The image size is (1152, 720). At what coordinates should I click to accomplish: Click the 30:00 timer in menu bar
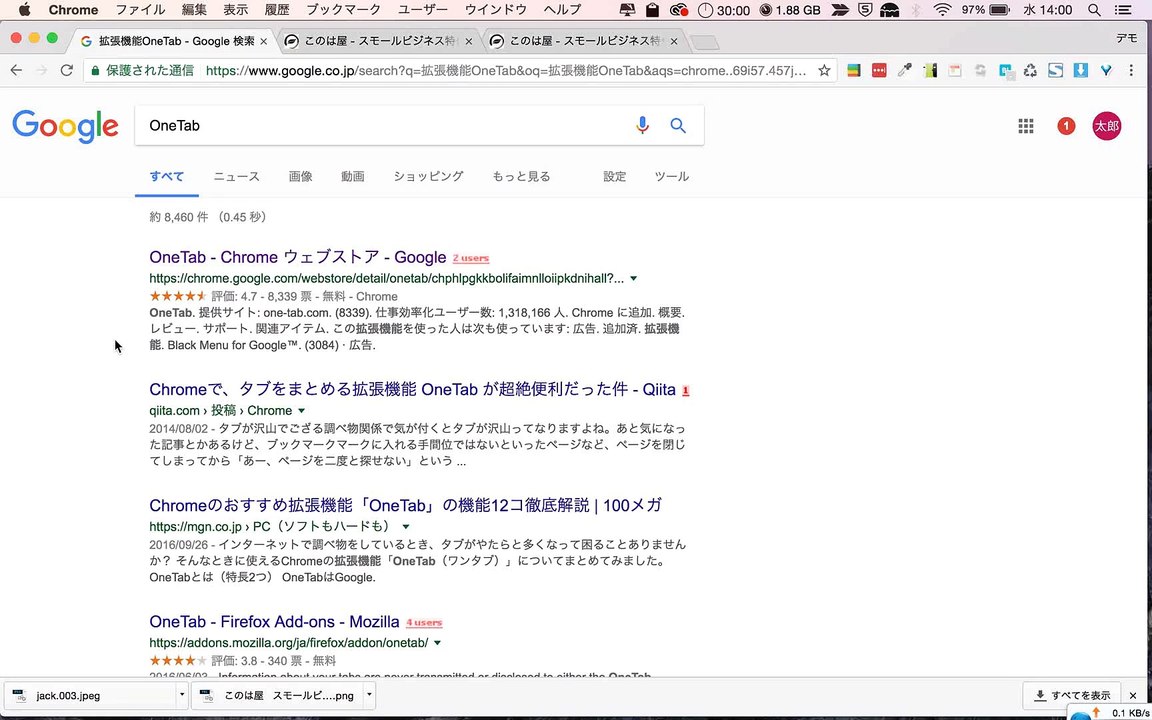click(724, 10)
